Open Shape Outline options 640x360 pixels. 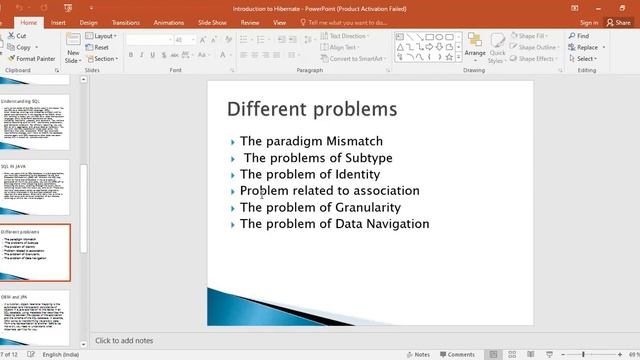pyautogui.click(x=534, y=47)
